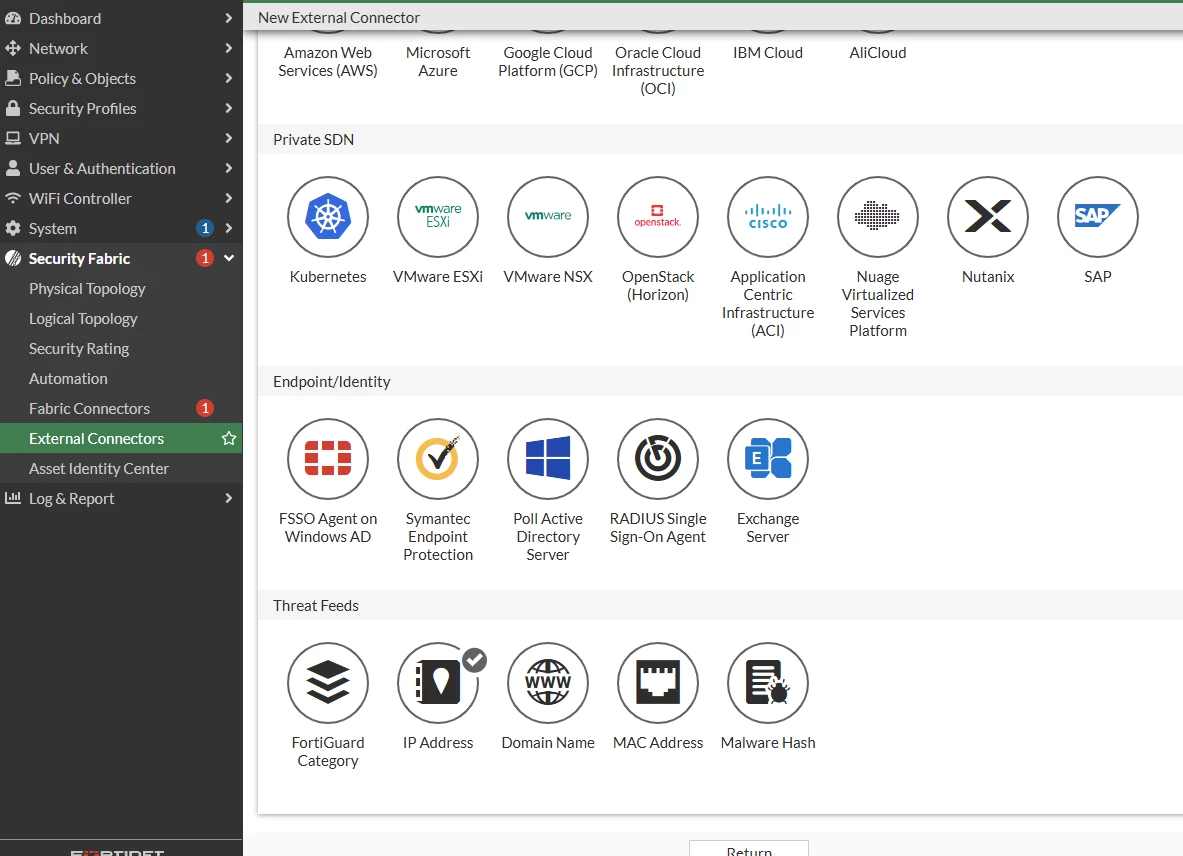The width and height of the screenshot is (1183, 856).
Task: Expand the Dashboard menu
Action: coord(121,18)
